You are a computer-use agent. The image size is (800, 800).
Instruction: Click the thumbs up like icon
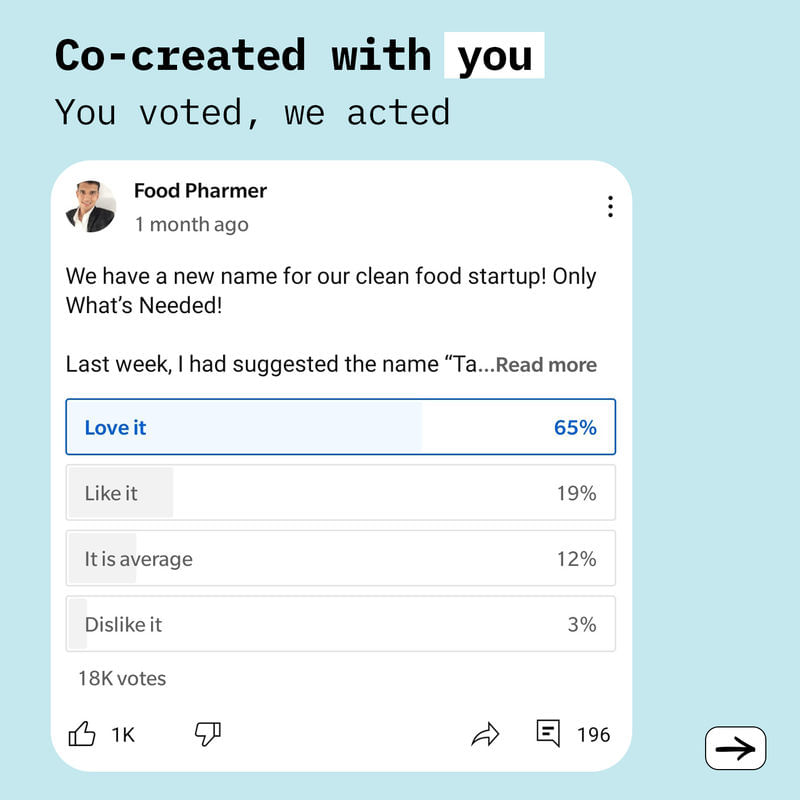point(82,734)
